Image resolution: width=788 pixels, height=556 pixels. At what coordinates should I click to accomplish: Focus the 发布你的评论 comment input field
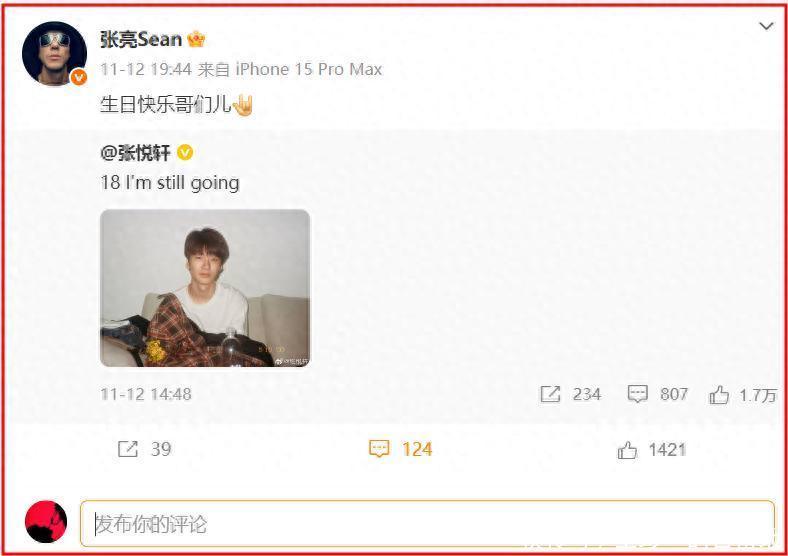[427, 523]
